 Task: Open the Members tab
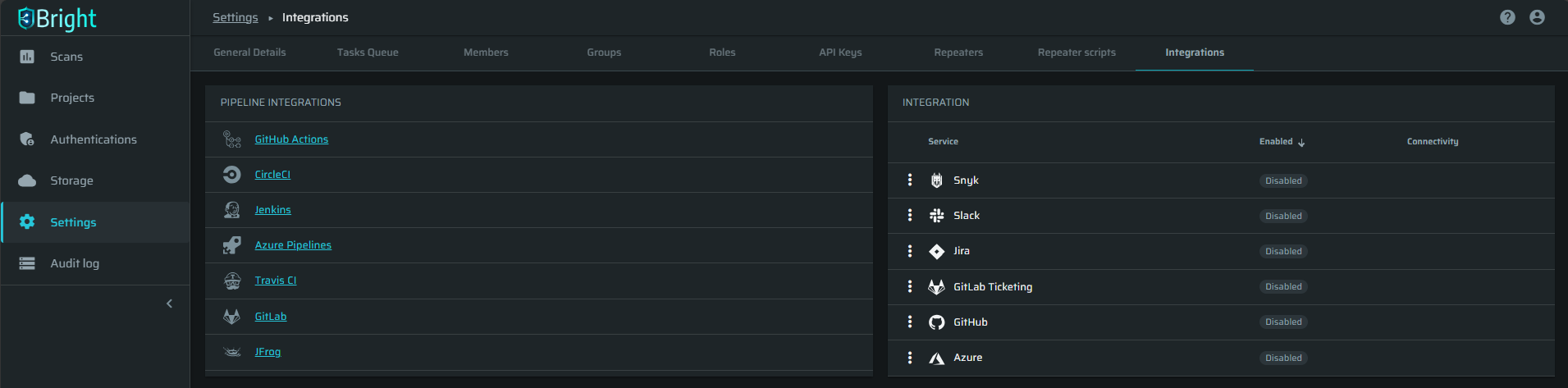tap(486, 52)
